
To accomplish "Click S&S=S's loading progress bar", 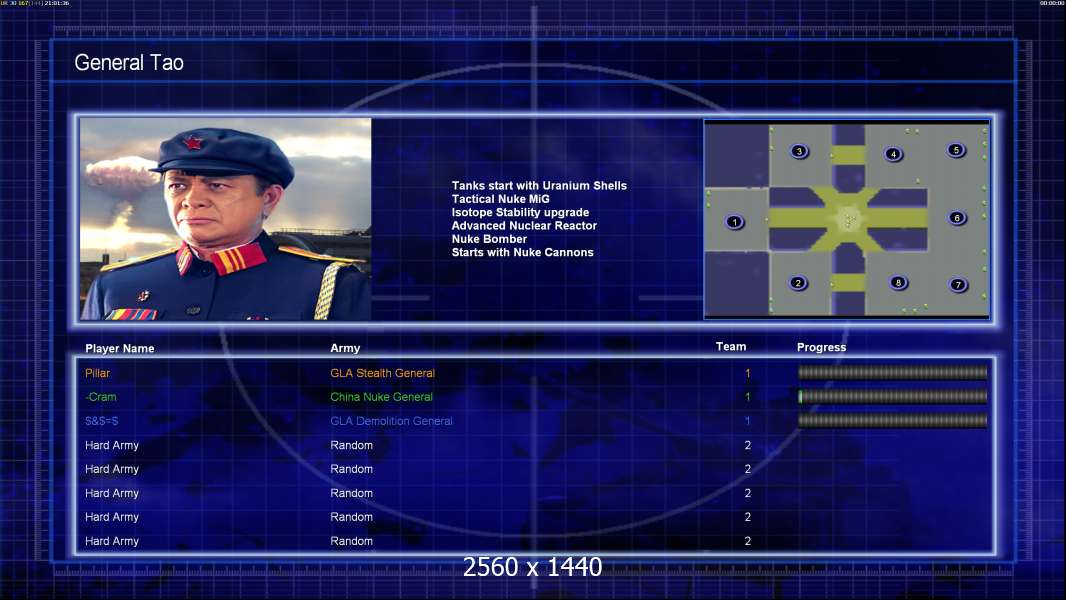I will coord(893,421).
